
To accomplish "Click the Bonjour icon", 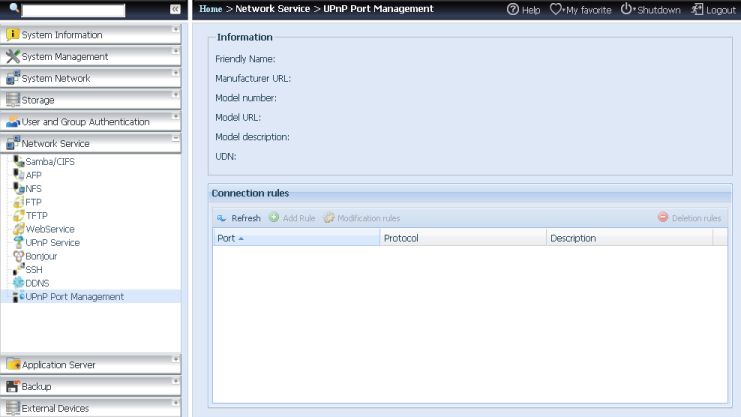I will click(x=18, y=256).
